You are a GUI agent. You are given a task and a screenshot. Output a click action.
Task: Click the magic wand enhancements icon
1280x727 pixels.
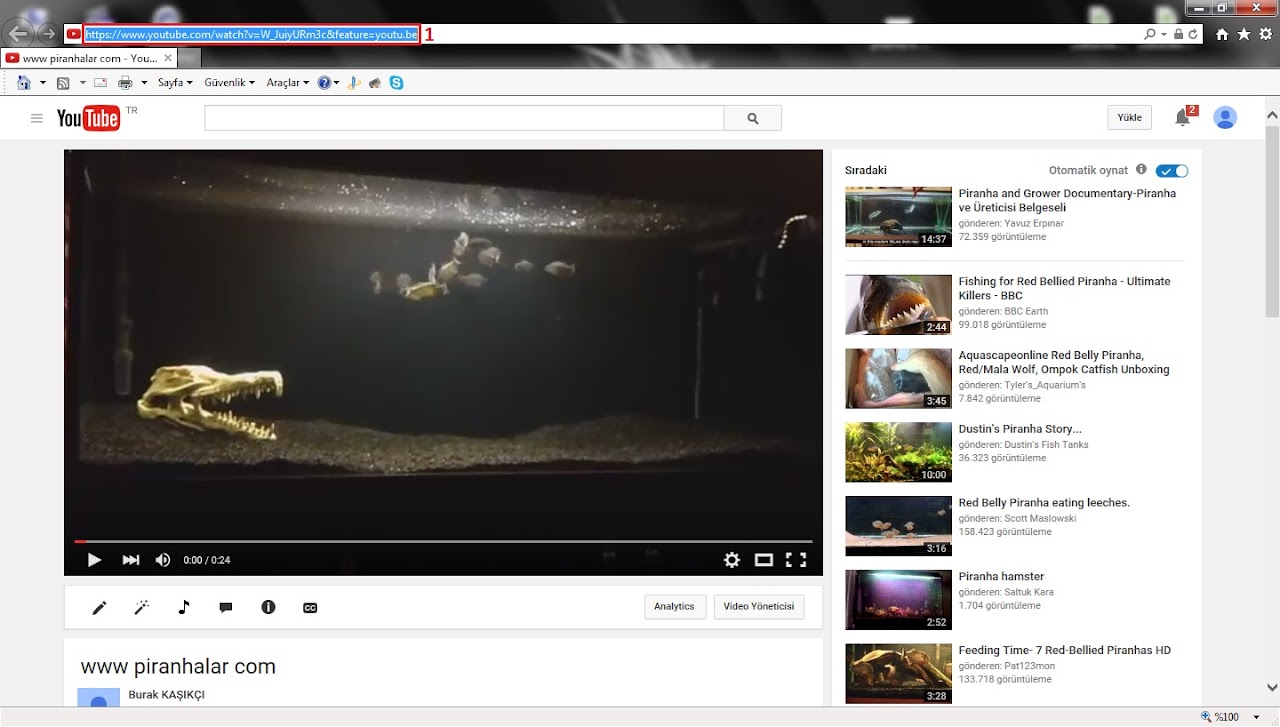click(141, 607)
